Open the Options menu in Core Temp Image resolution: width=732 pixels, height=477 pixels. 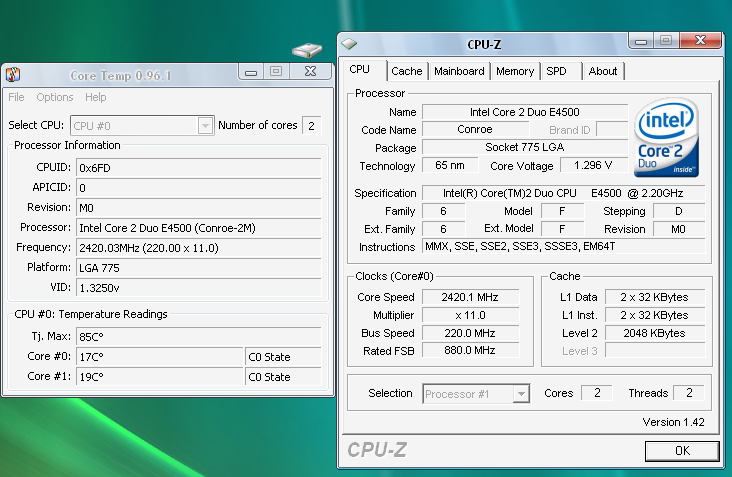(55, 97)
